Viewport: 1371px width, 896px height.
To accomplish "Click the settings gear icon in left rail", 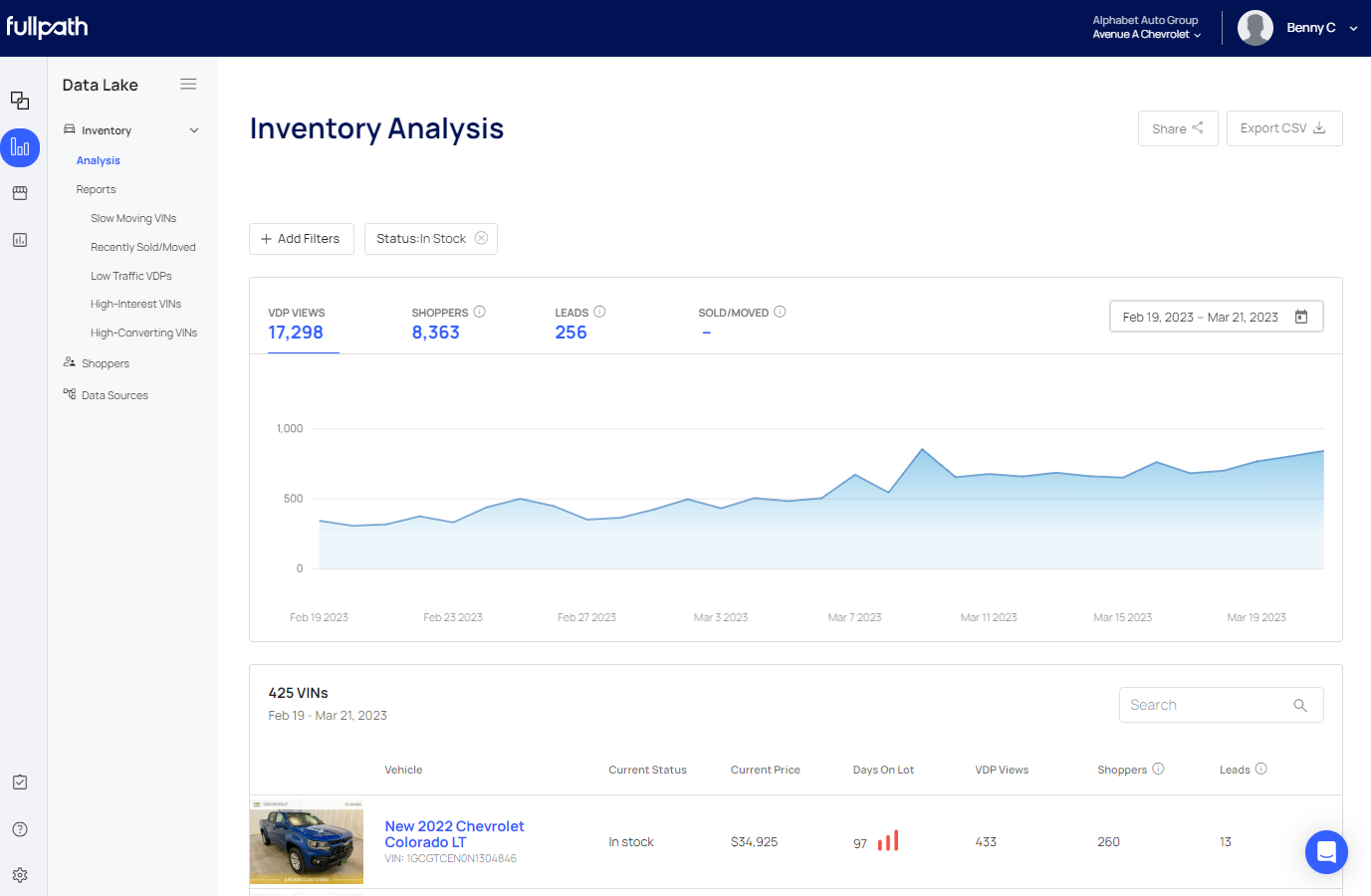I will click(x=20, y=875).
